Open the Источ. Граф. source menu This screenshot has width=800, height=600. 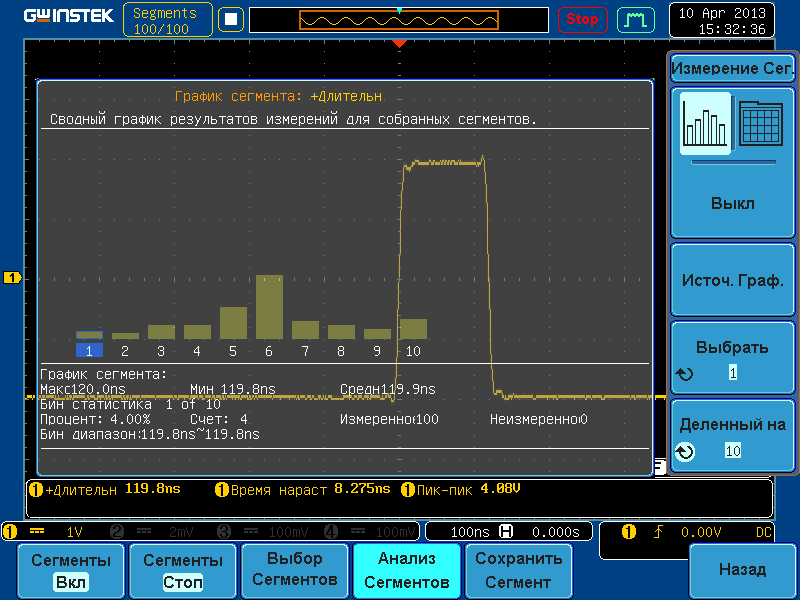click(x=732, y=281)
